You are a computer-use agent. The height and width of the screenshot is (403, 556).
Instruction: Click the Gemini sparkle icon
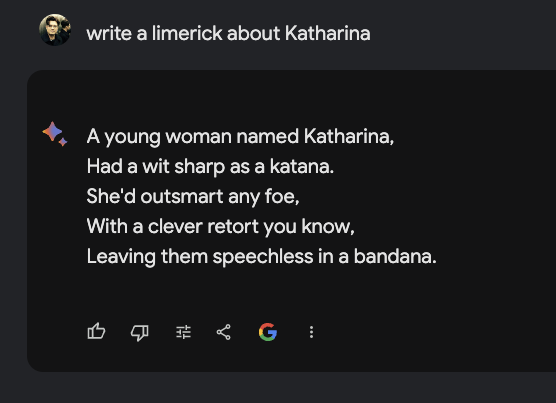tap(55, 134)
